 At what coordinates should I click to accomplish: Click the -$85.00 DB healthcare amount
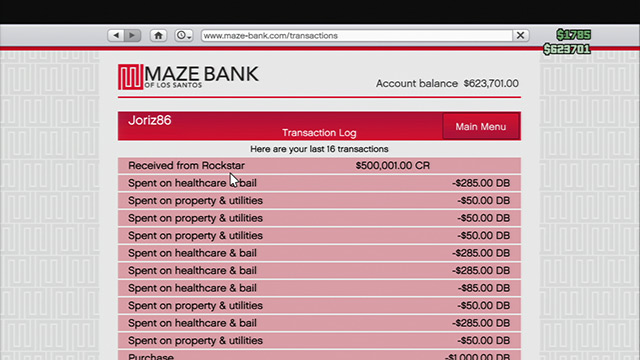[484, 288]
